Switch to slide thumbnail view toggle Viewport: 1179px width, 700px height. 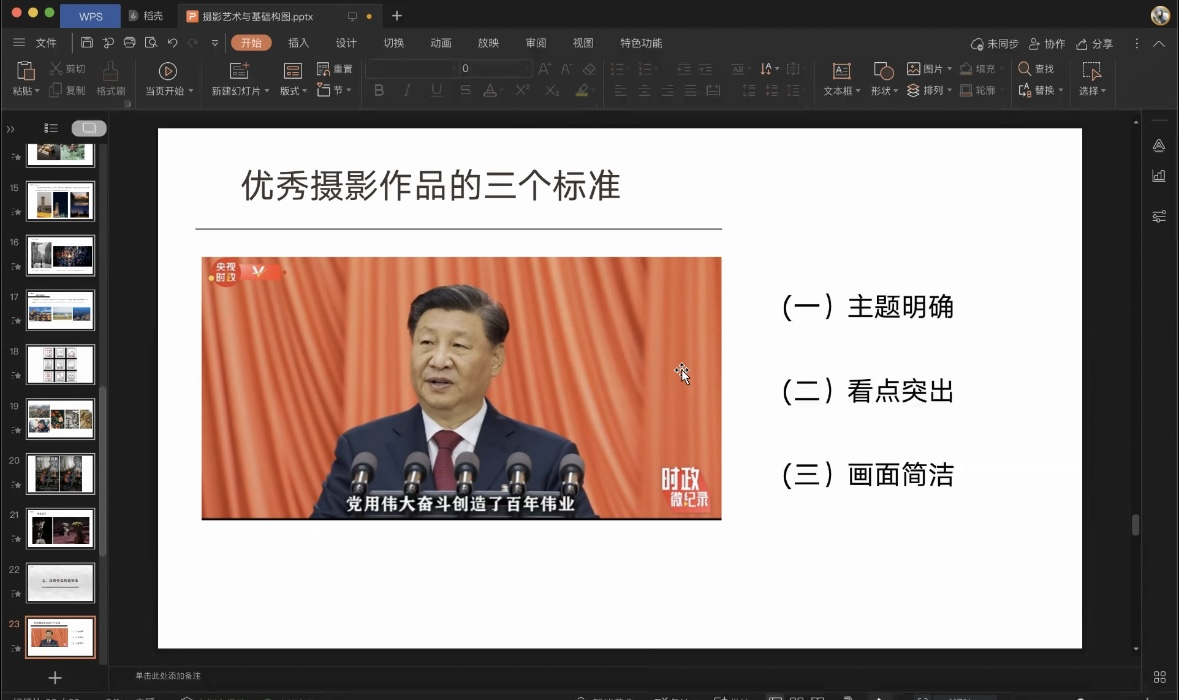(89, 128)
